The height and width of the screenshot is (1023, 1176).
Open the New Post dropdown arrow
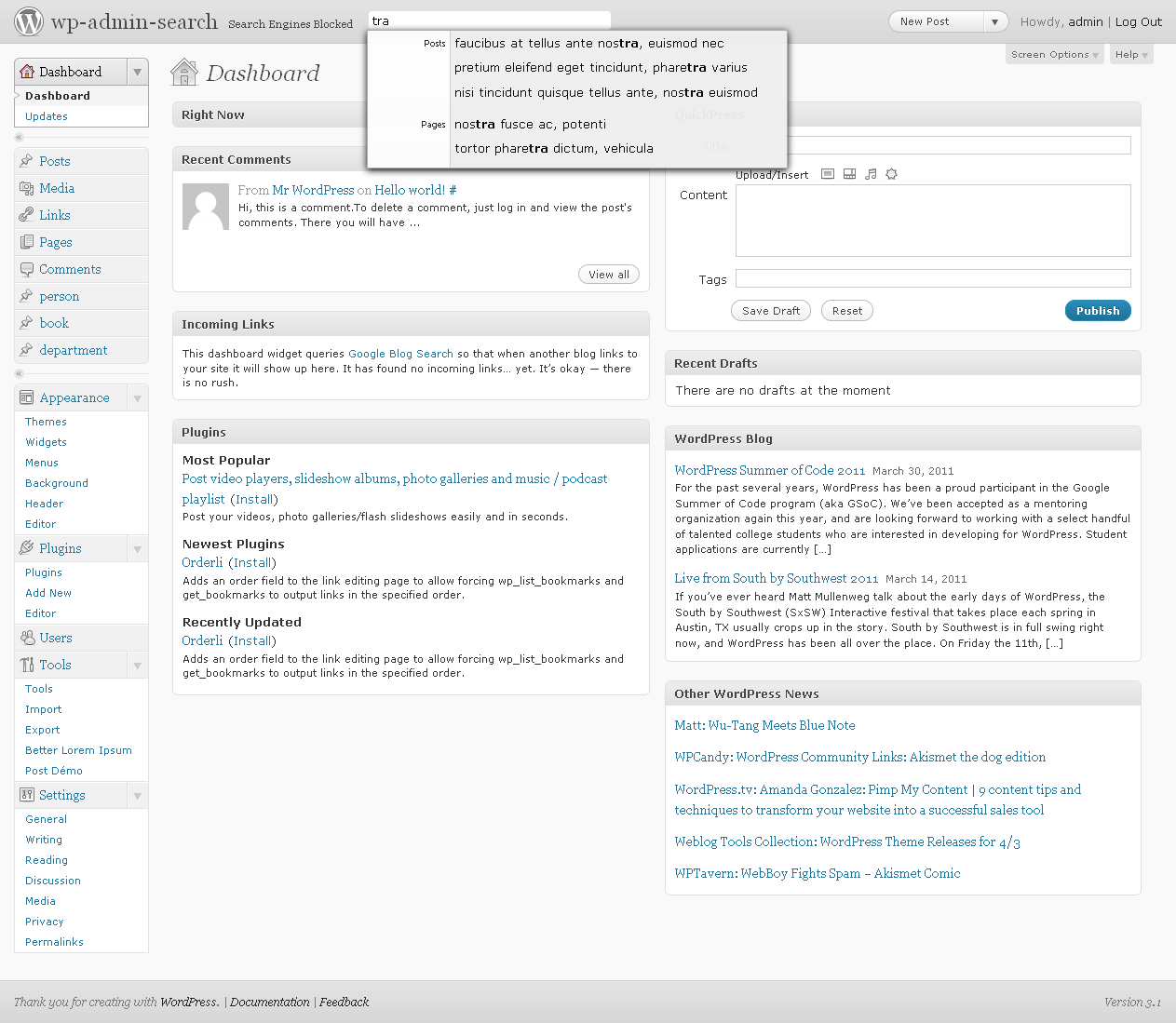pos(995,21)
